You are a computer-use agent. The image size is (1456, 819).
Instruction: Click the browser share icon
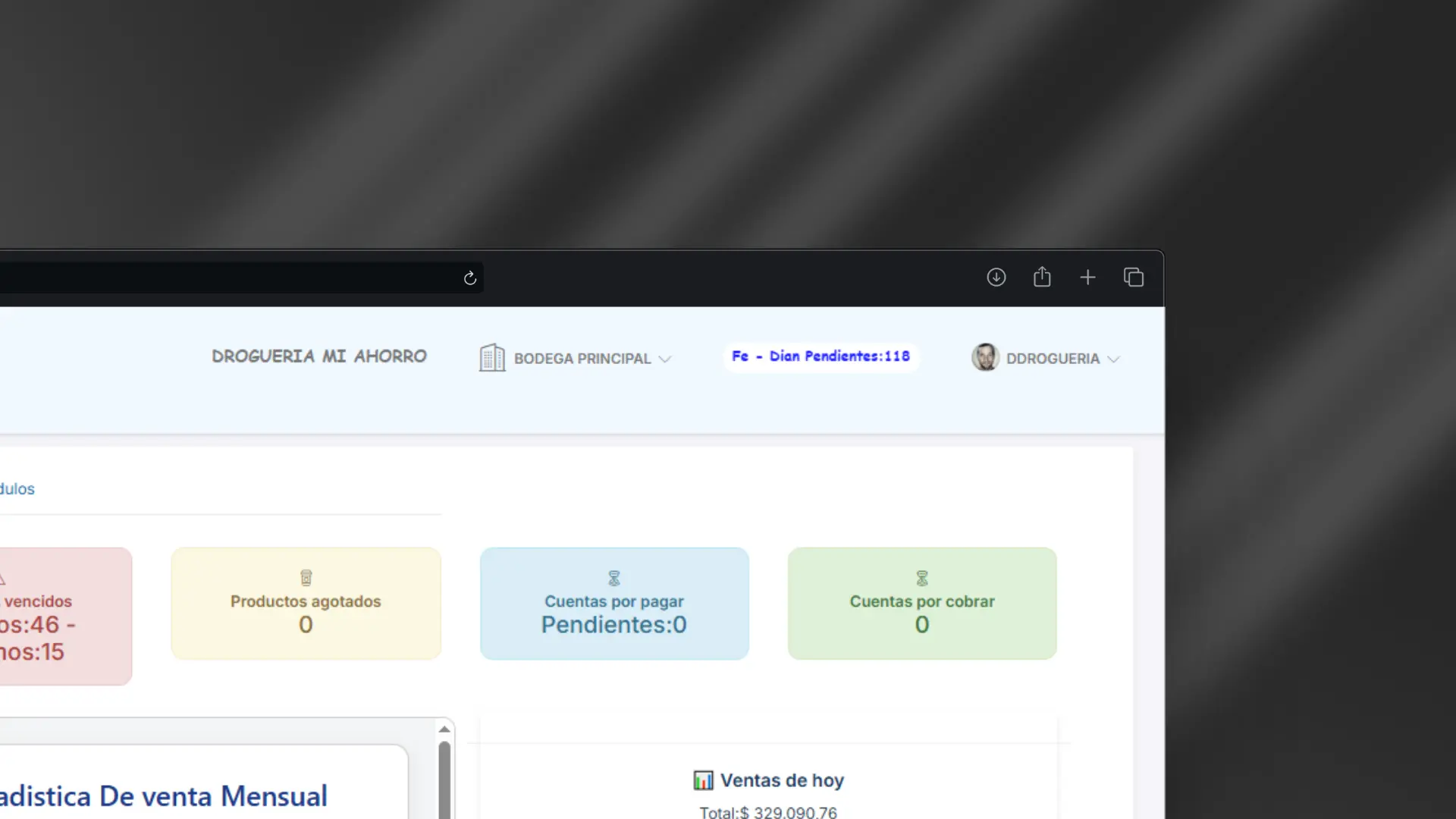(1042, 278)
